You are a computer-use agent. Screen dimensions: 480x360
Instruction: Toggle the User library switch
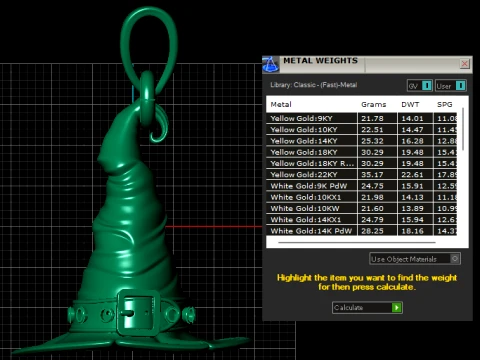point(450,86)
